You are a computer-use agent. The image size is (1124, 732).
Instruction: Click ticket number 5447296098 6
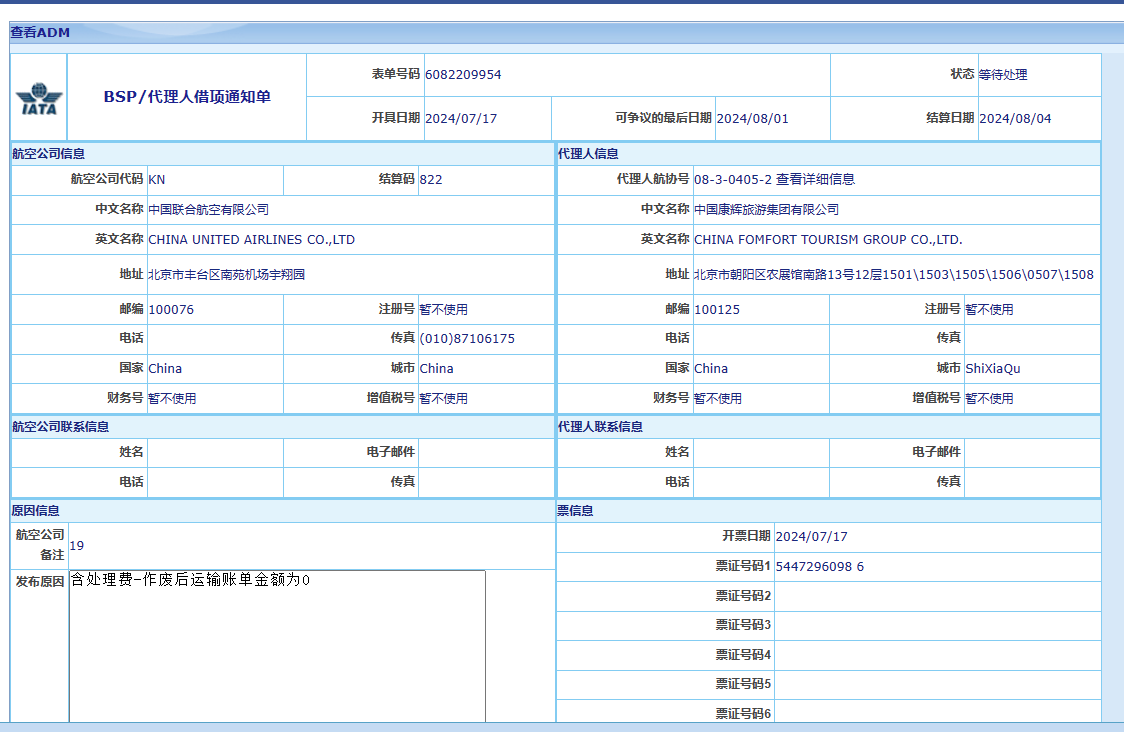819,567
